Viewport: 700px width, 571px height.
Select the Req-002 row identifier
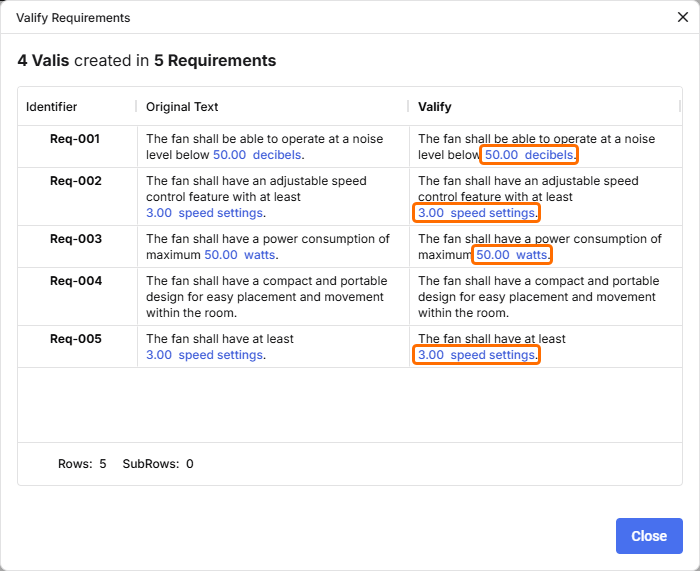tap(76, 181)
